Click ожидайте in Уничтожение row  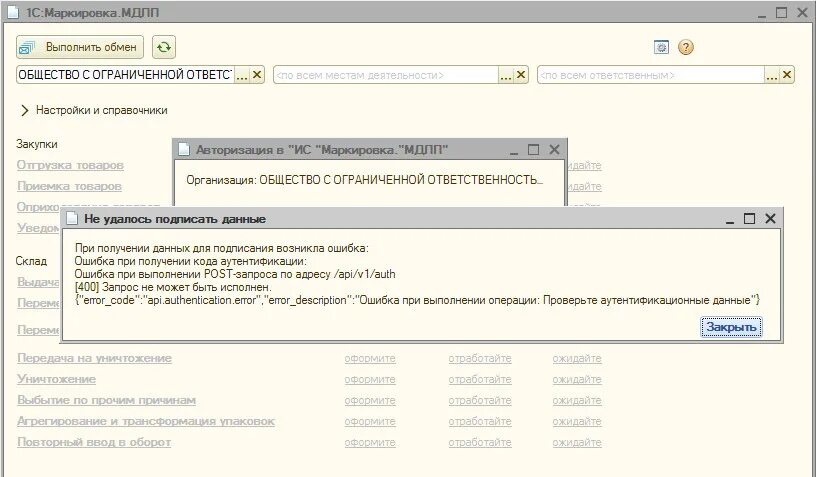577,379
